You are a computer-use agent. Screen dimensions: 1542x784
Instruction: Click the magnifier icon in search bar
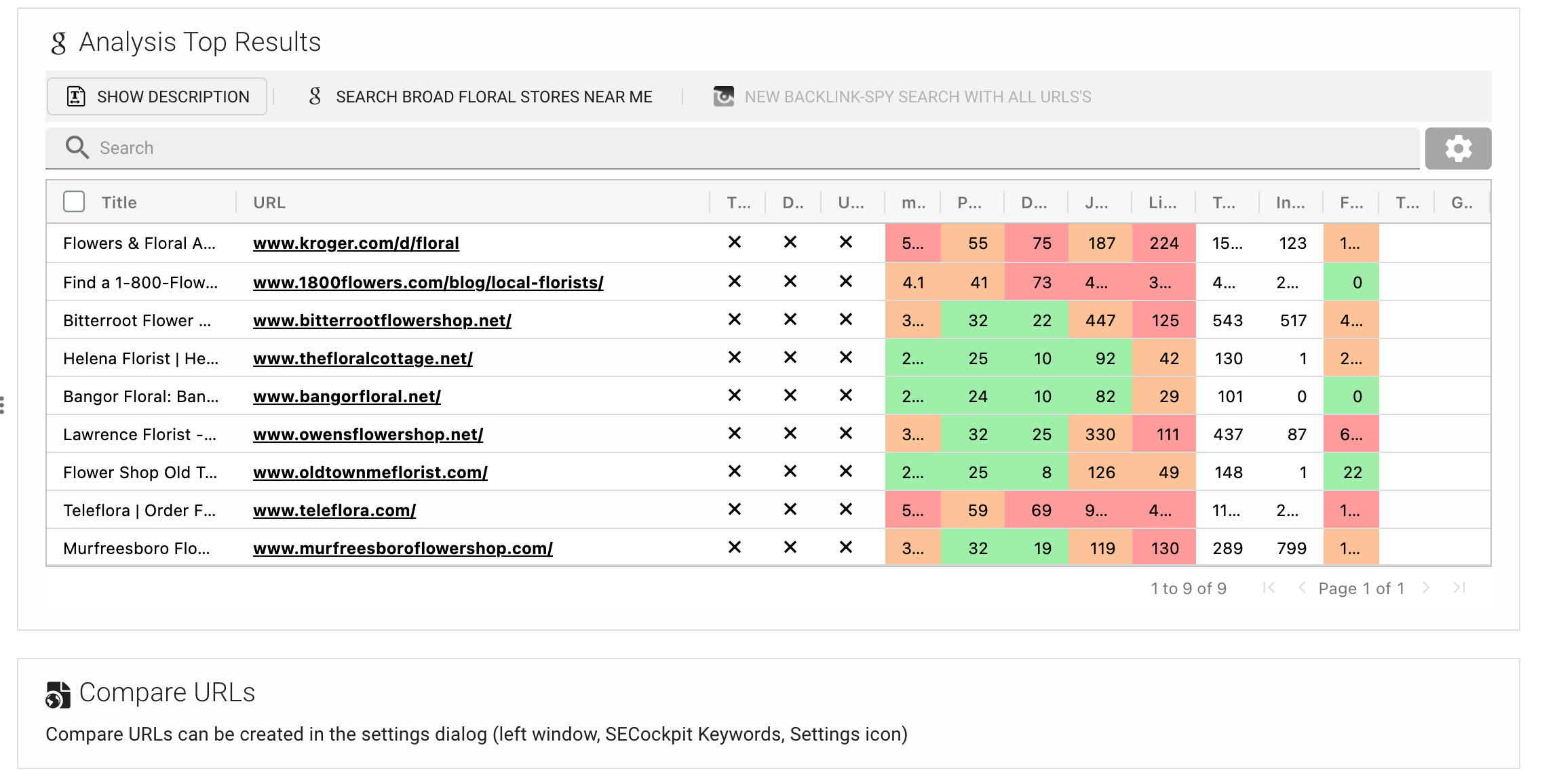point(77,147)
